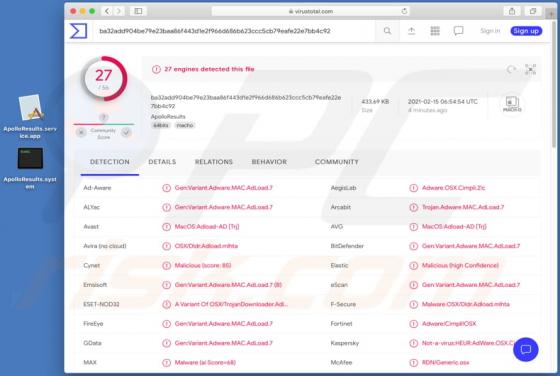Click the Safari reload page icon
This screenshot has width=560, height=376.
tap(404, 11)
